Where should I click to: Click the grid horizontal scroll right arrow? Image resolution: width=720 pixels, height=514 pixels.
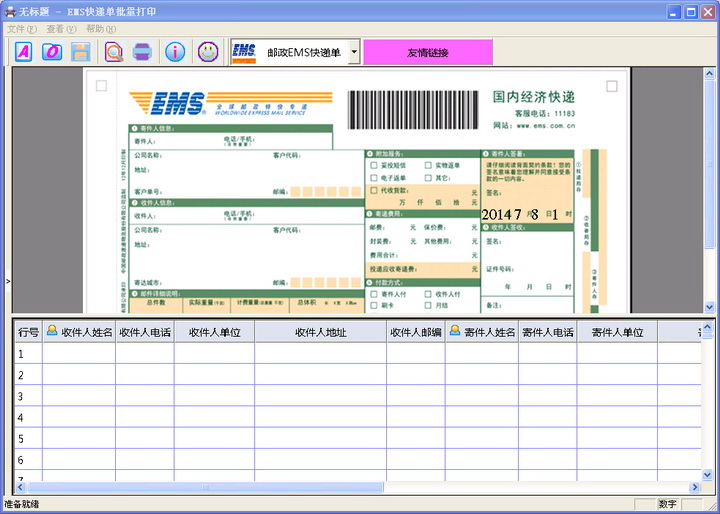click(x=695, y=486)
